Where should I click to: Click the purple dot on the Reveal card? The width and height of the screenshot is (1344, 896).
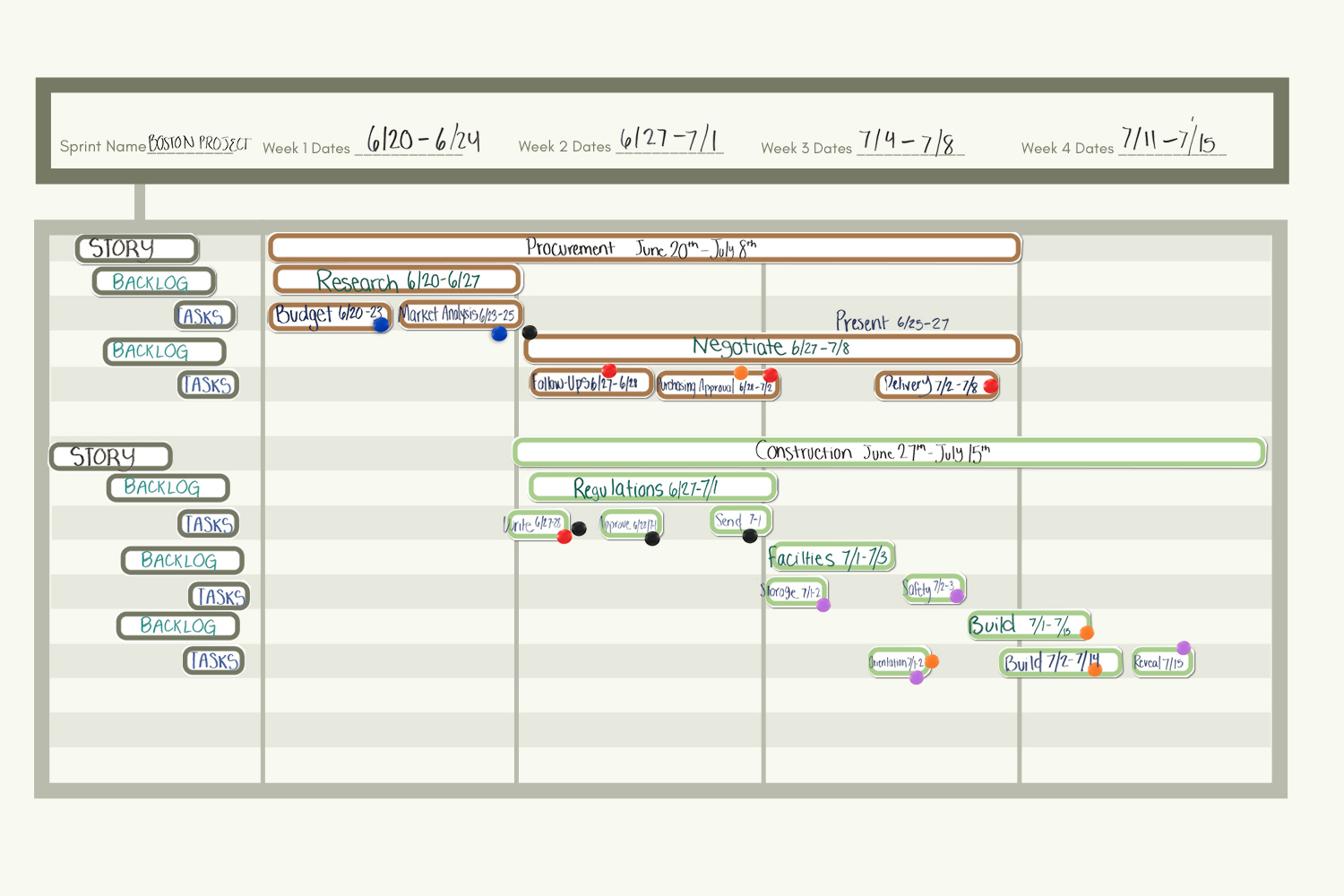click(1184, 648)
